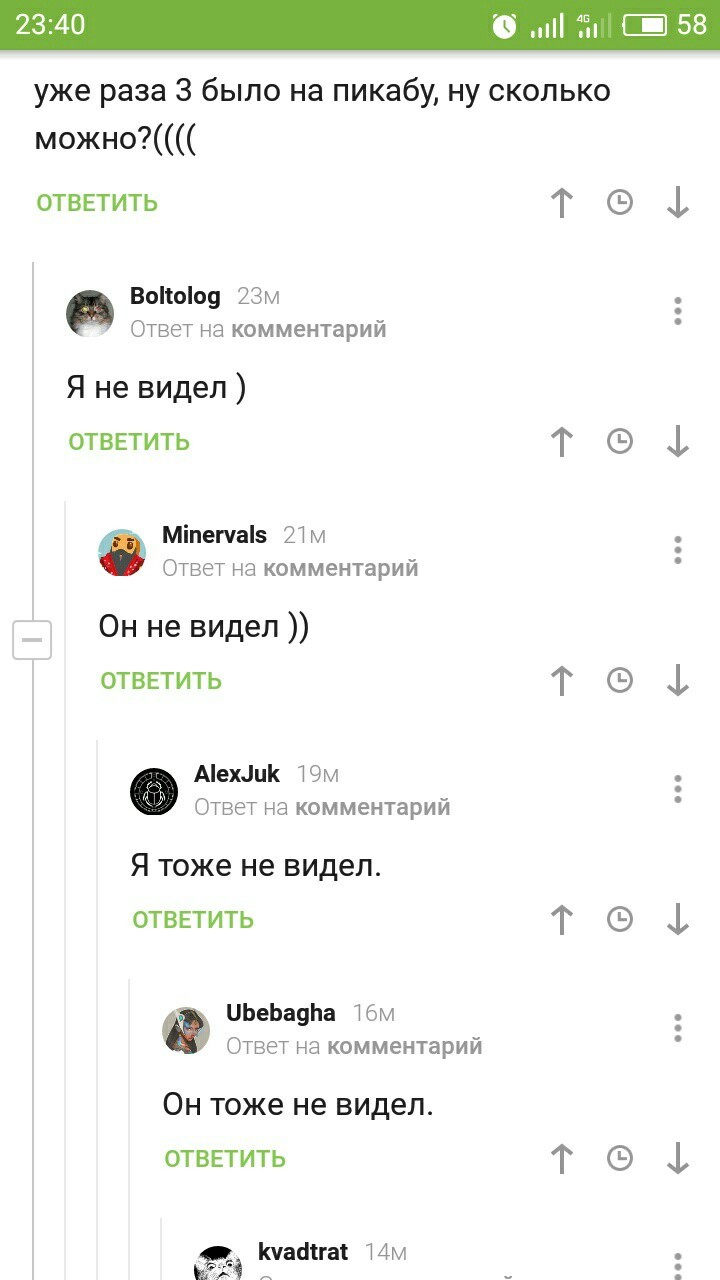
Task: Open three-dot menu on Ubebagha's comment
Action: pyautogui.click(x=678, y=1028)
